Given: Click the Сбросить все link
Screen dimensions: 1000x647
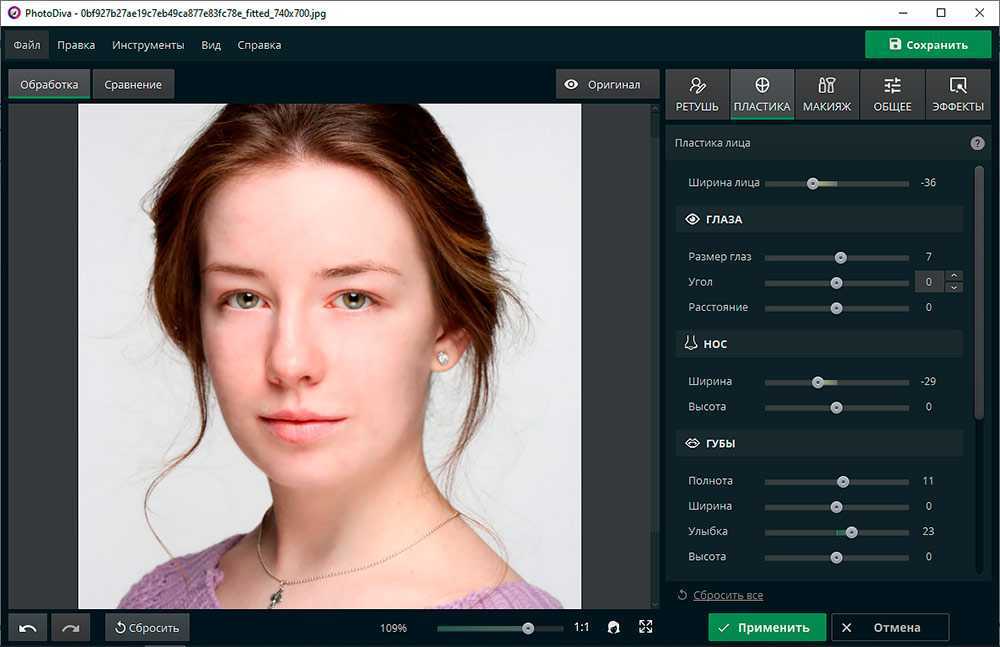Looking at the screenshot, I should 727,595.
